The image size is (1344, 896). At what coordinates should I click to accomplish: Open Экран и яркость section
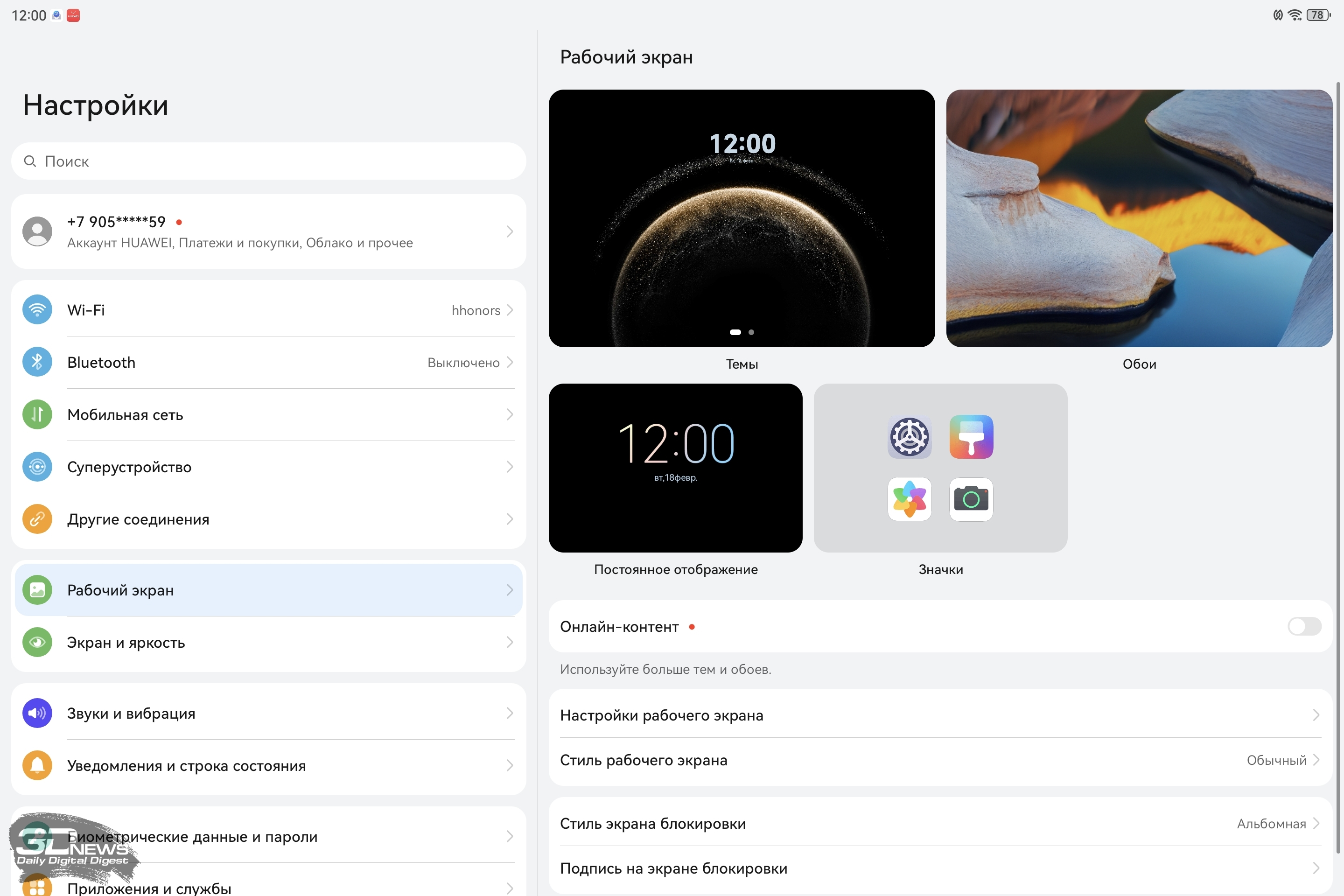(269, 642)
